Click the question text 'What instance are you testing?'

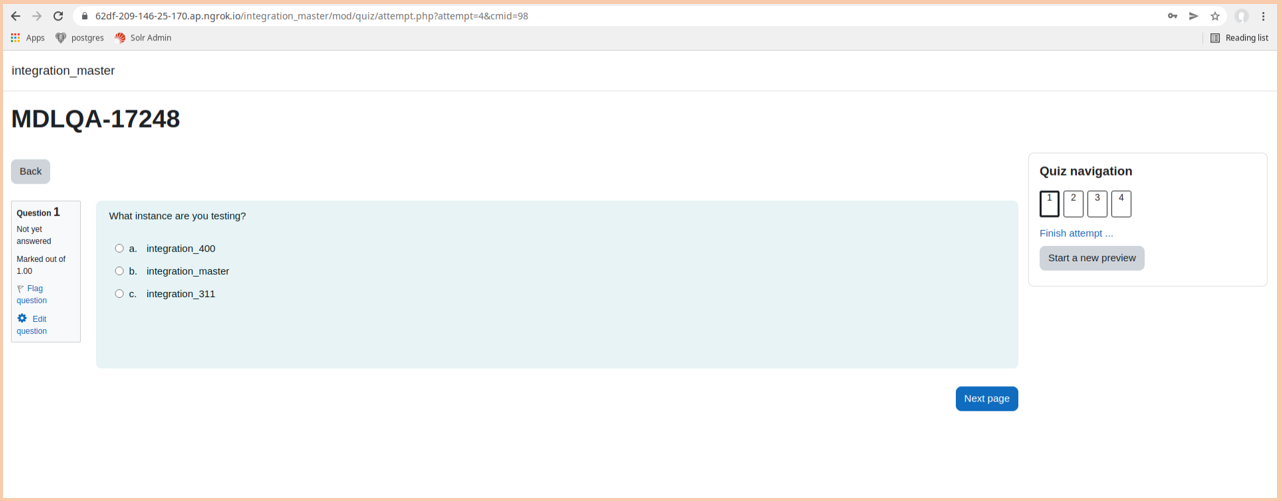(177, 216)
